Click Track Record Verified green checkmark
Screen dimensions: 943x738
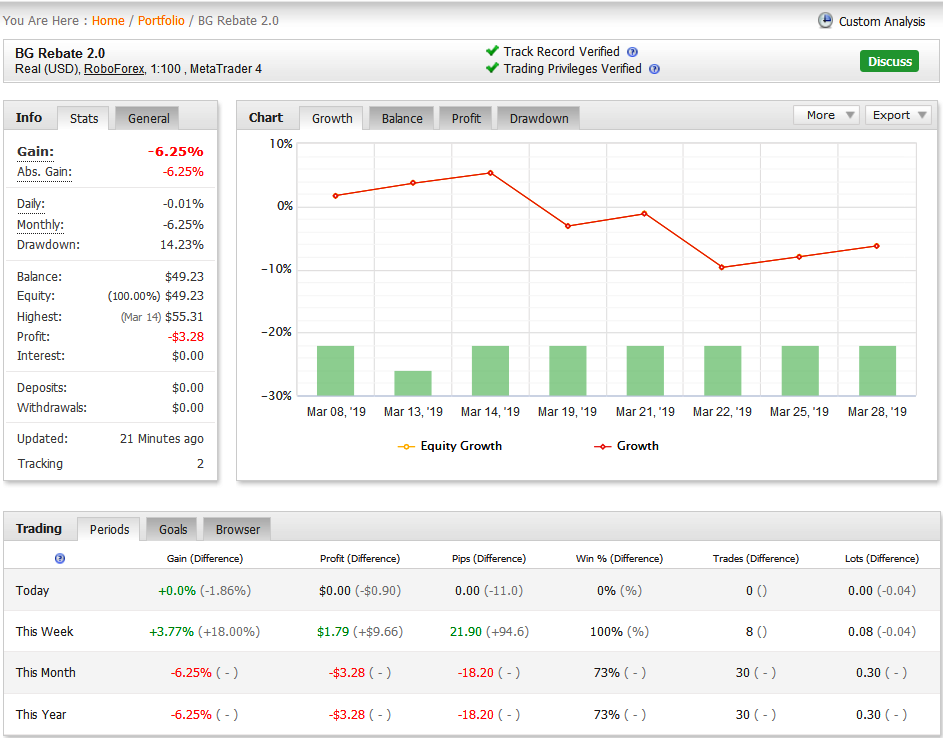click(x=492, y=51)
